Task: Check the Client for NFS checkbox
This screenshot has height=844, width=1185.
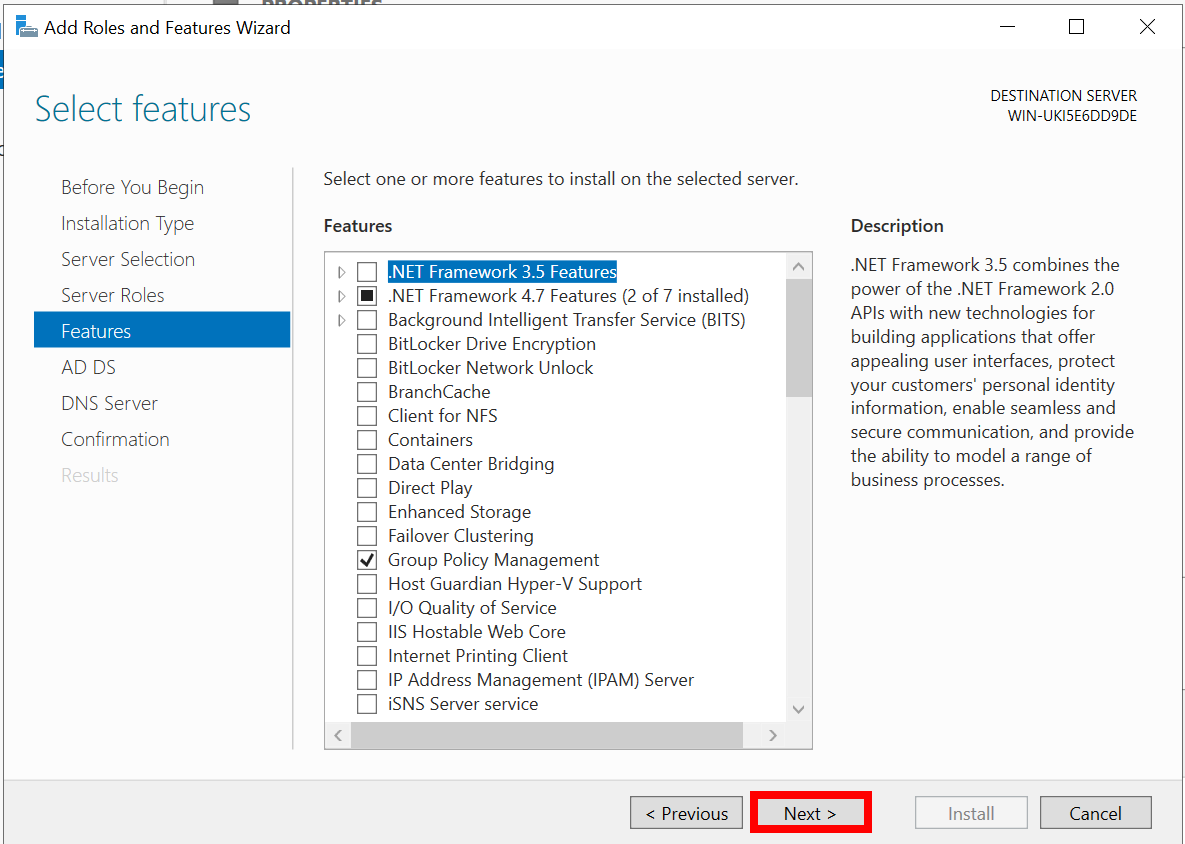Action: pyautogui.click(x=367, y=416)
